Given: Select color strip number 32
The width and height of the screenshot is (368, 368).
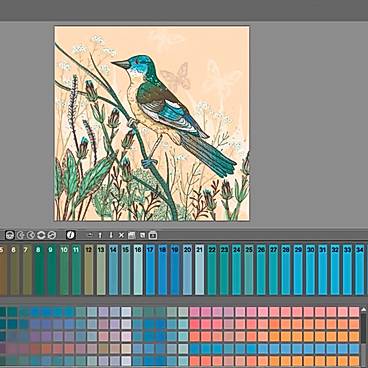Looking at the screenshot, I should click(x=335, y=269).
